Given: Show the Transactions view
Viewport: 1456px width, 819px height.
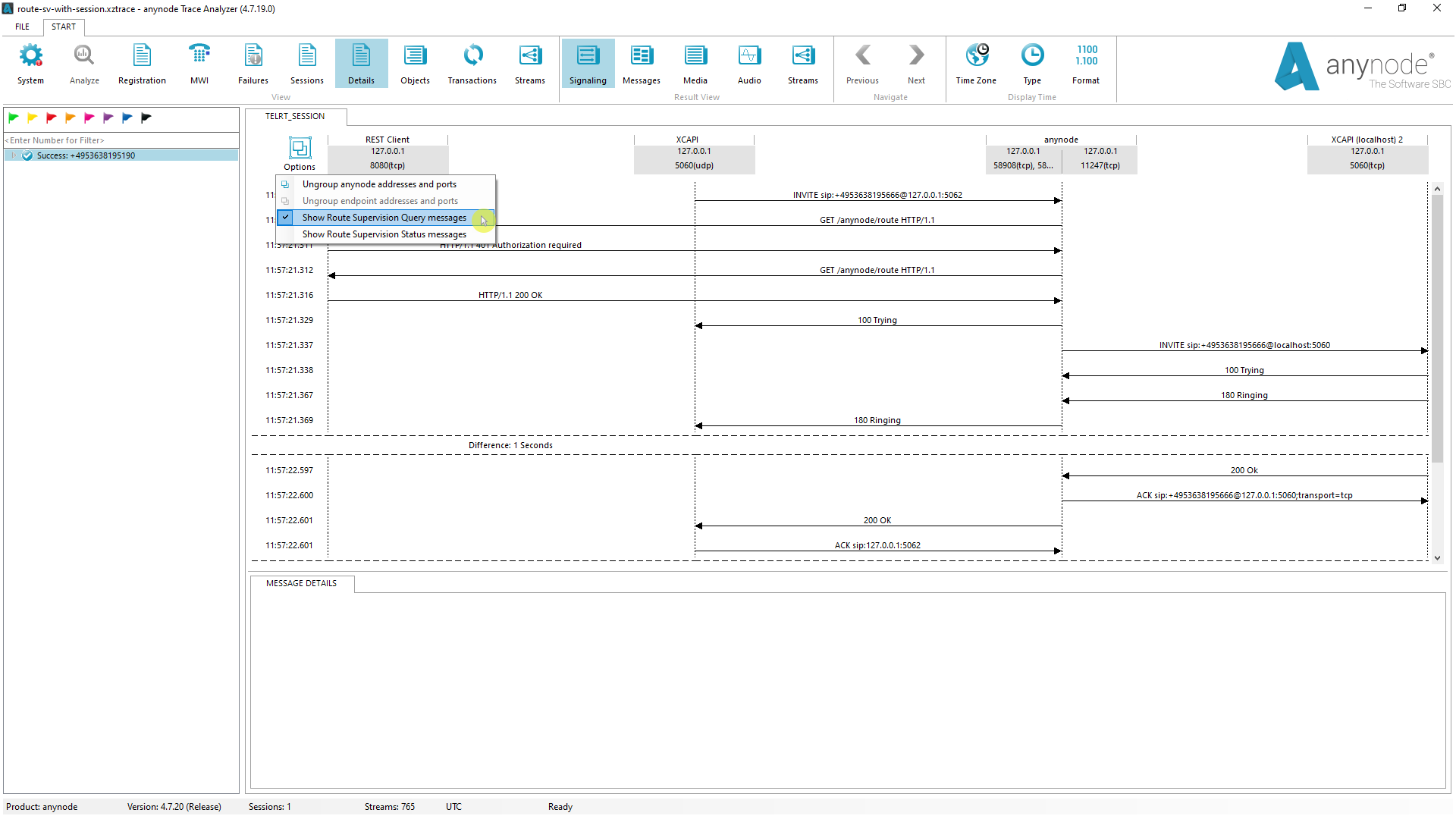Looking at the screenshot, I should pyautogui.click(x=472, y=64).
